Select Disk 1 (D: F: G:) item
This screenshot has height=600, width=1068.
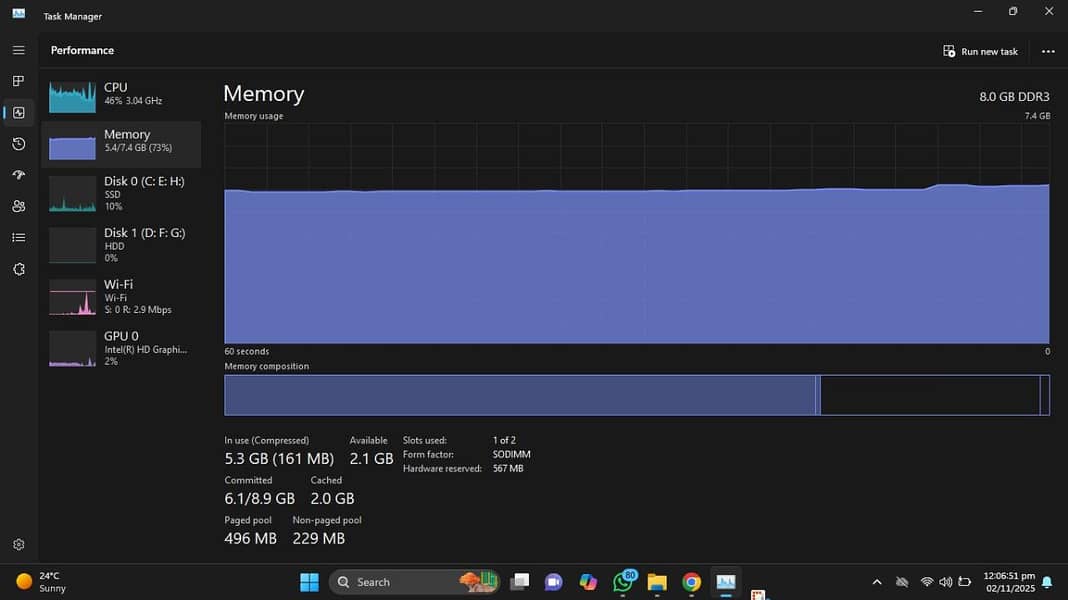(121, 245)
